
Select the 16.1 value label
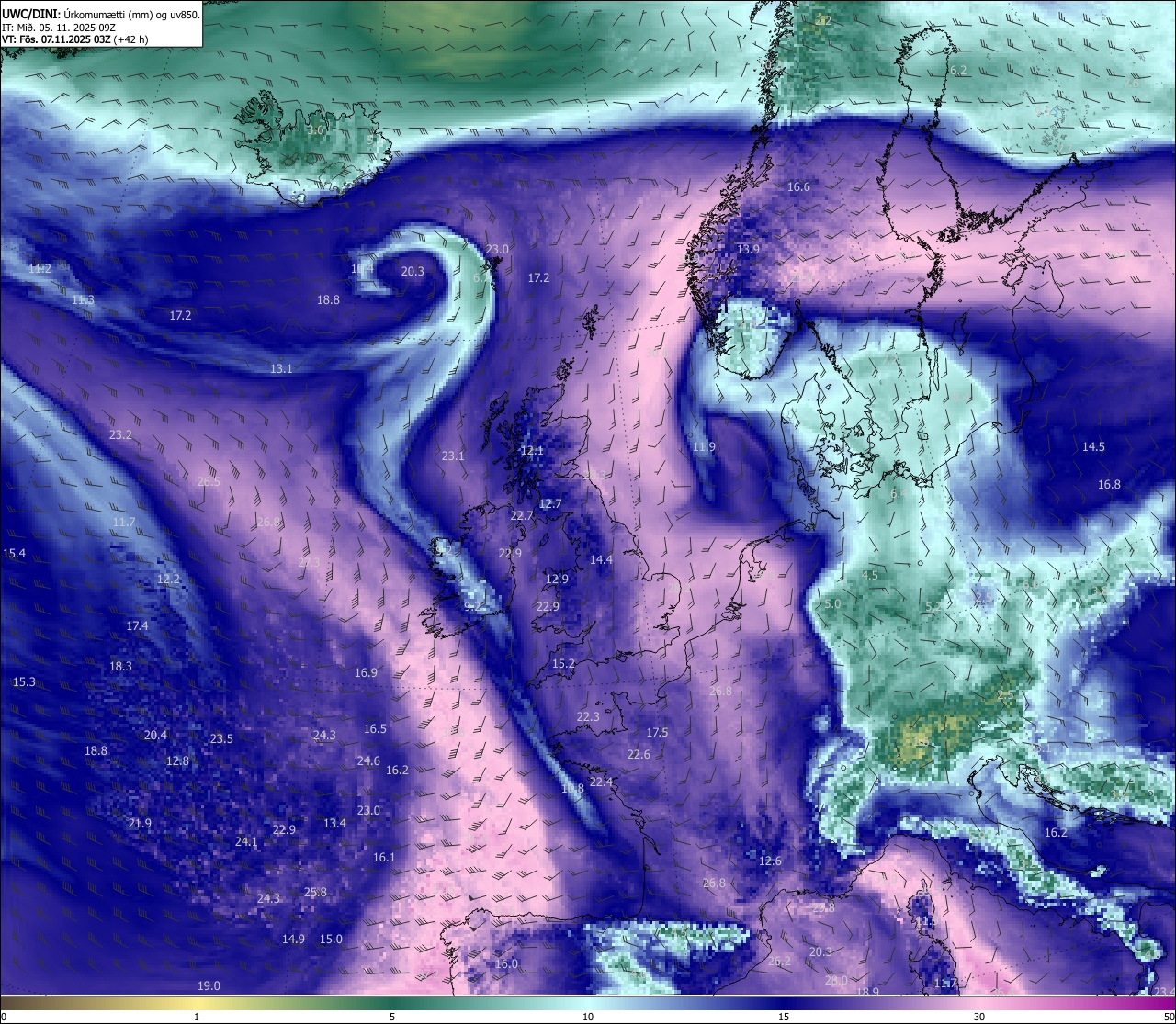click(x=384, y=858)
